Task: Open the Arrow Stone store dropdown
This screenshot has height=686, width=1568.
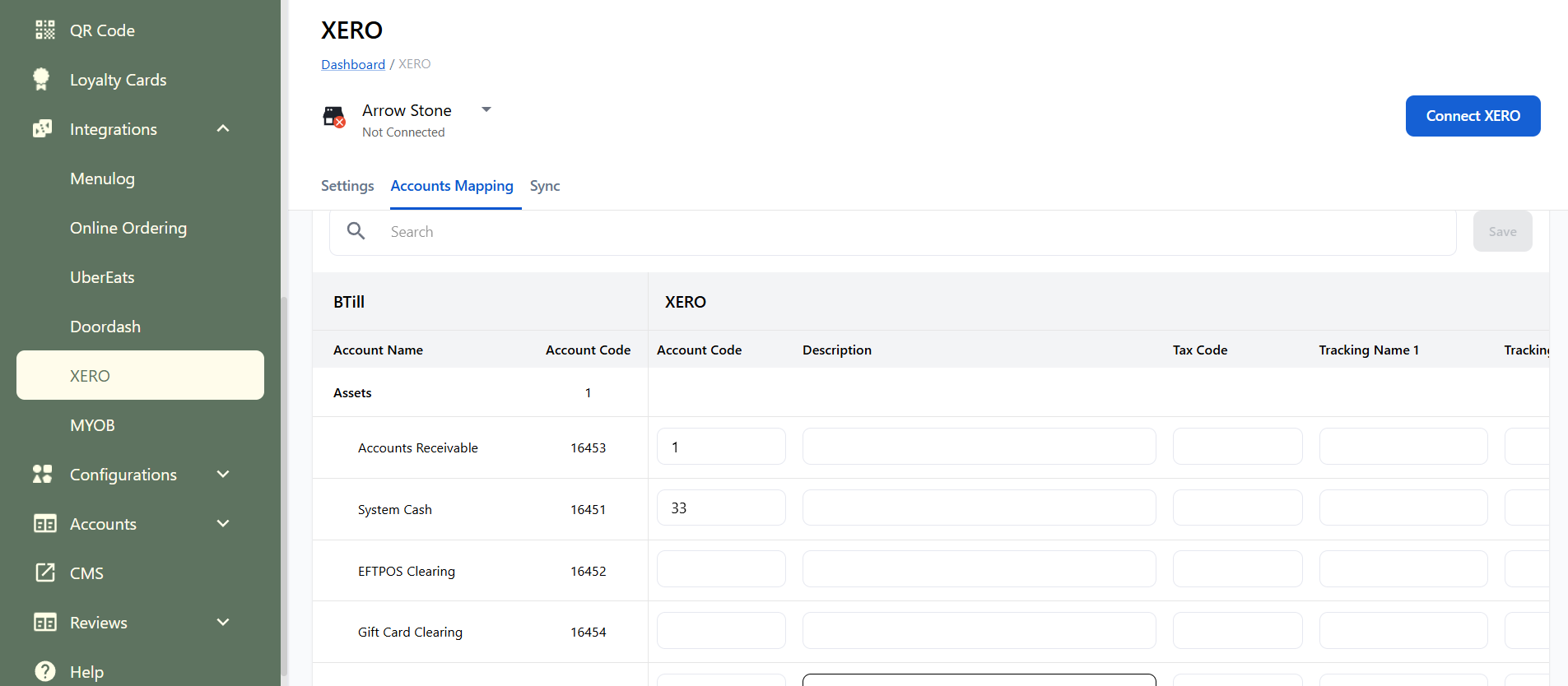Action: click(486, 109)
